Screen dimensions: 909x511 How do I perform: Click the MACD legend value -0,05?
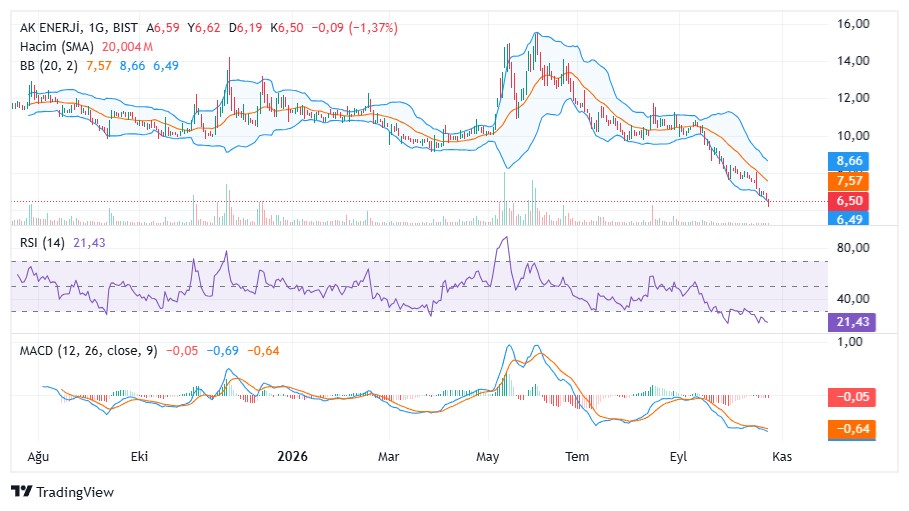(182, 350)
